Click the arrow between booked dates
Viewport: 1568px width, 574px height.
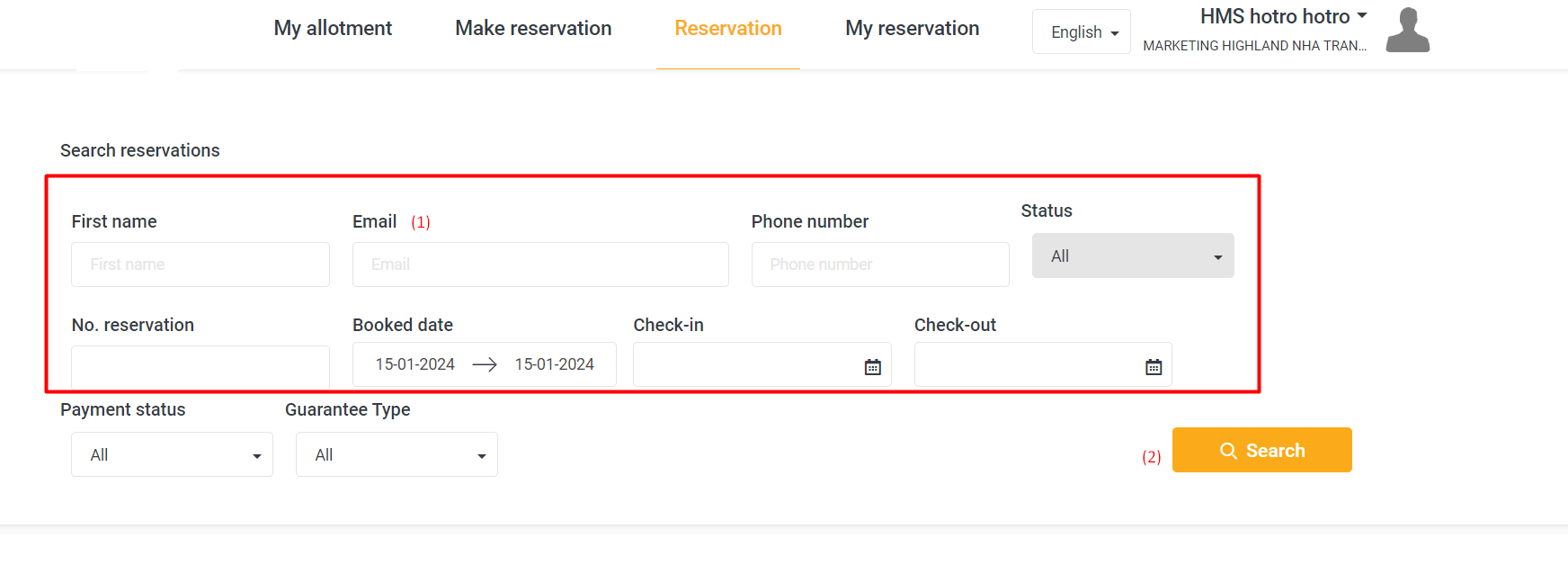[485, 364]
